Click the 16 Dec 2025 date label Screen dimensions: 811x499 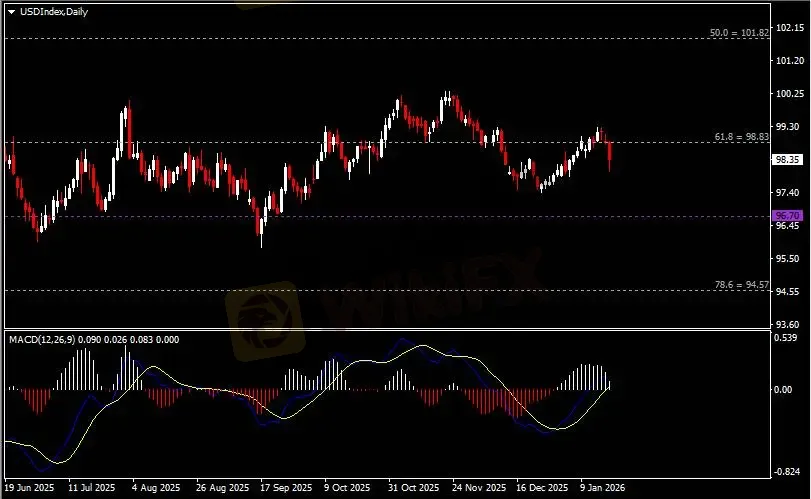point(542,488)
